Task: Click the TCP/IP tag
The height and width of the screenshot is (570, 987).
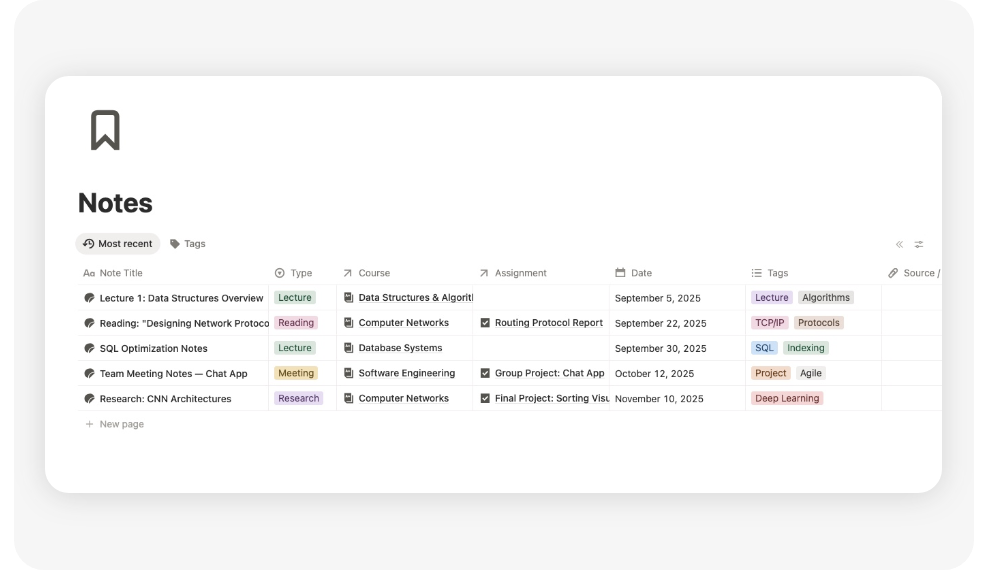Action: coord(770,323)
